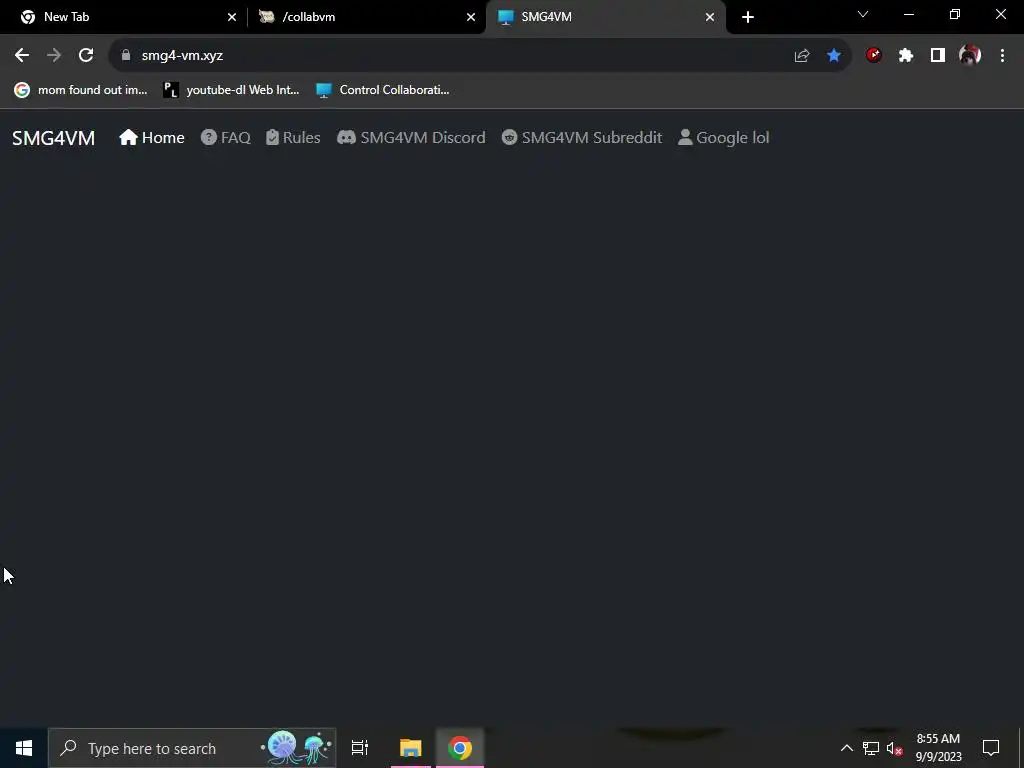Screen dimensions: 1024x768
Task: Close the SMG4VM tab
Action: pyautogui.click(x=710, y=17)
